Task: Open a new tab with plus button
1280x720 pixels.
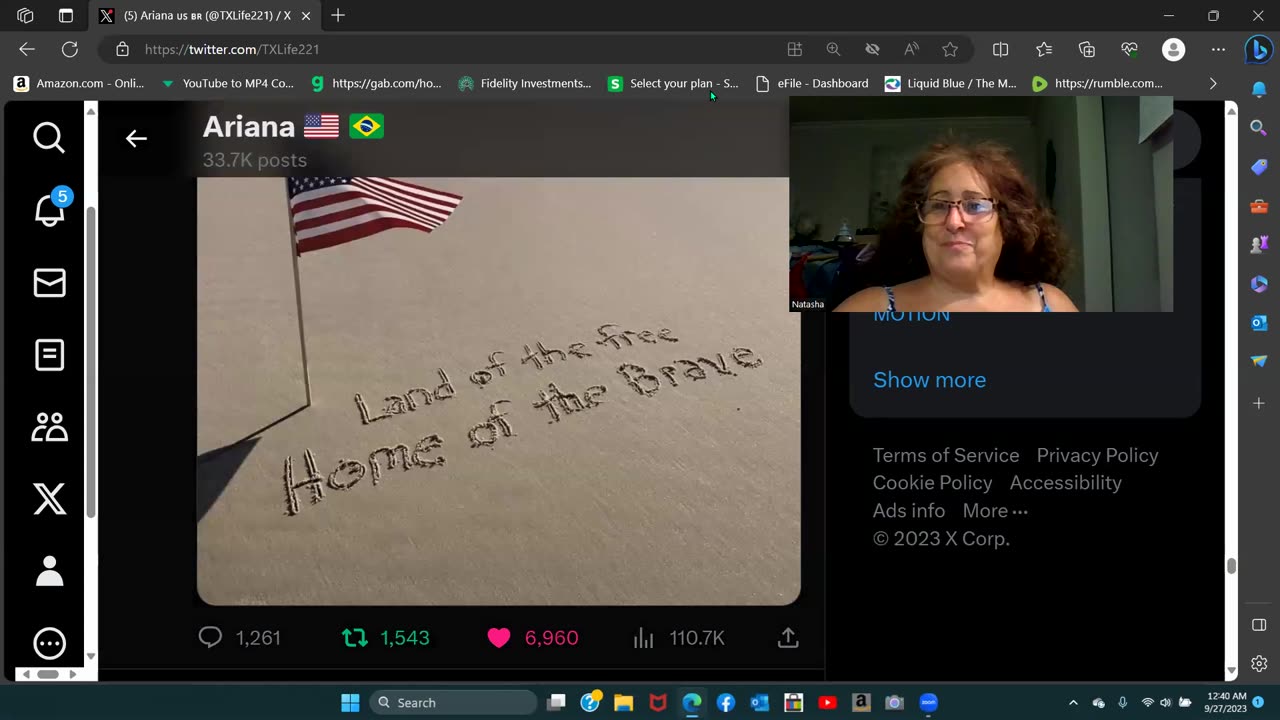Action: [x=338, y=15]
